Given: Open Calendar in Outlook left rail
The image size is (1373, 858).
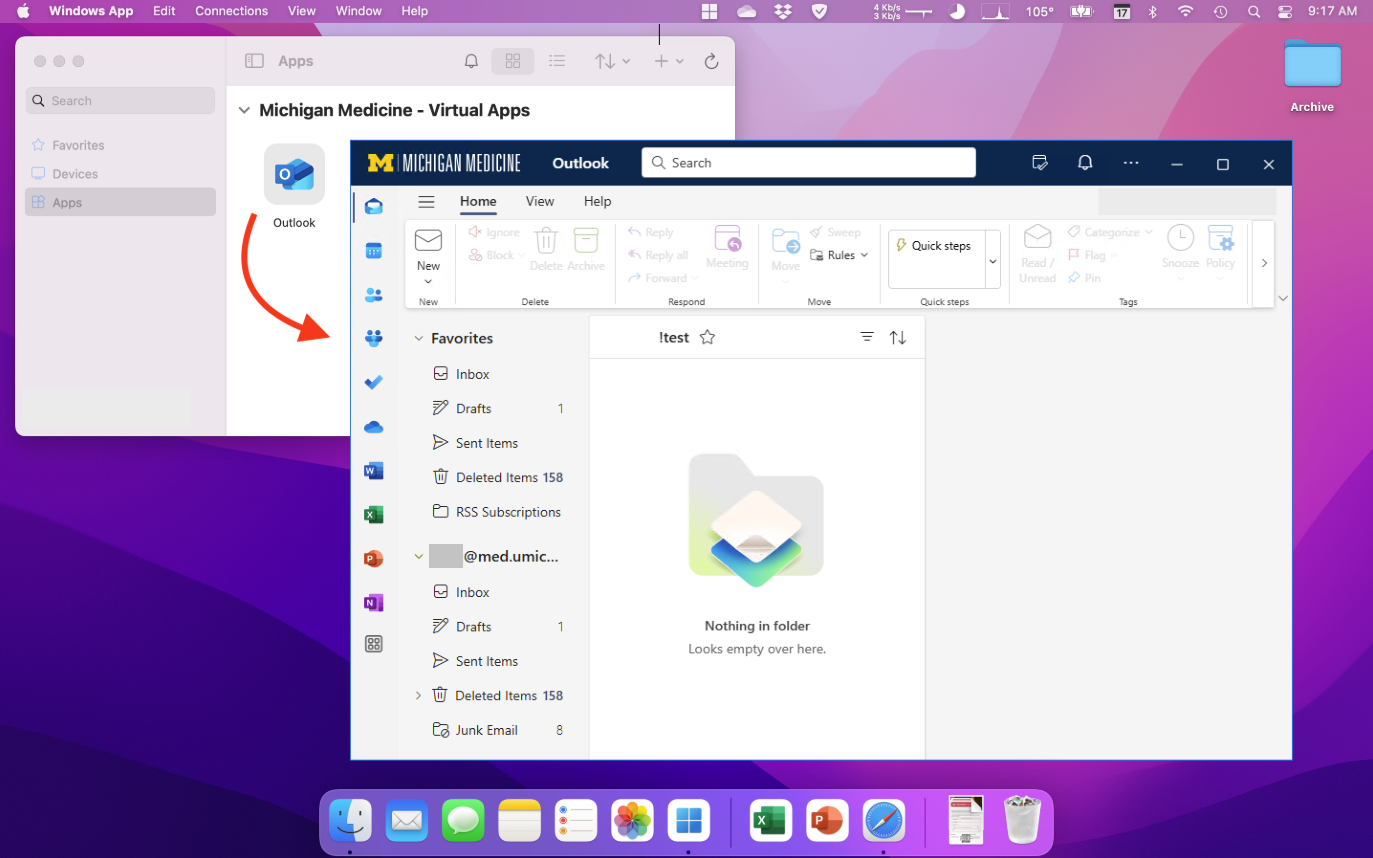Looking at the screenshot, I should [x=374, y=251].
